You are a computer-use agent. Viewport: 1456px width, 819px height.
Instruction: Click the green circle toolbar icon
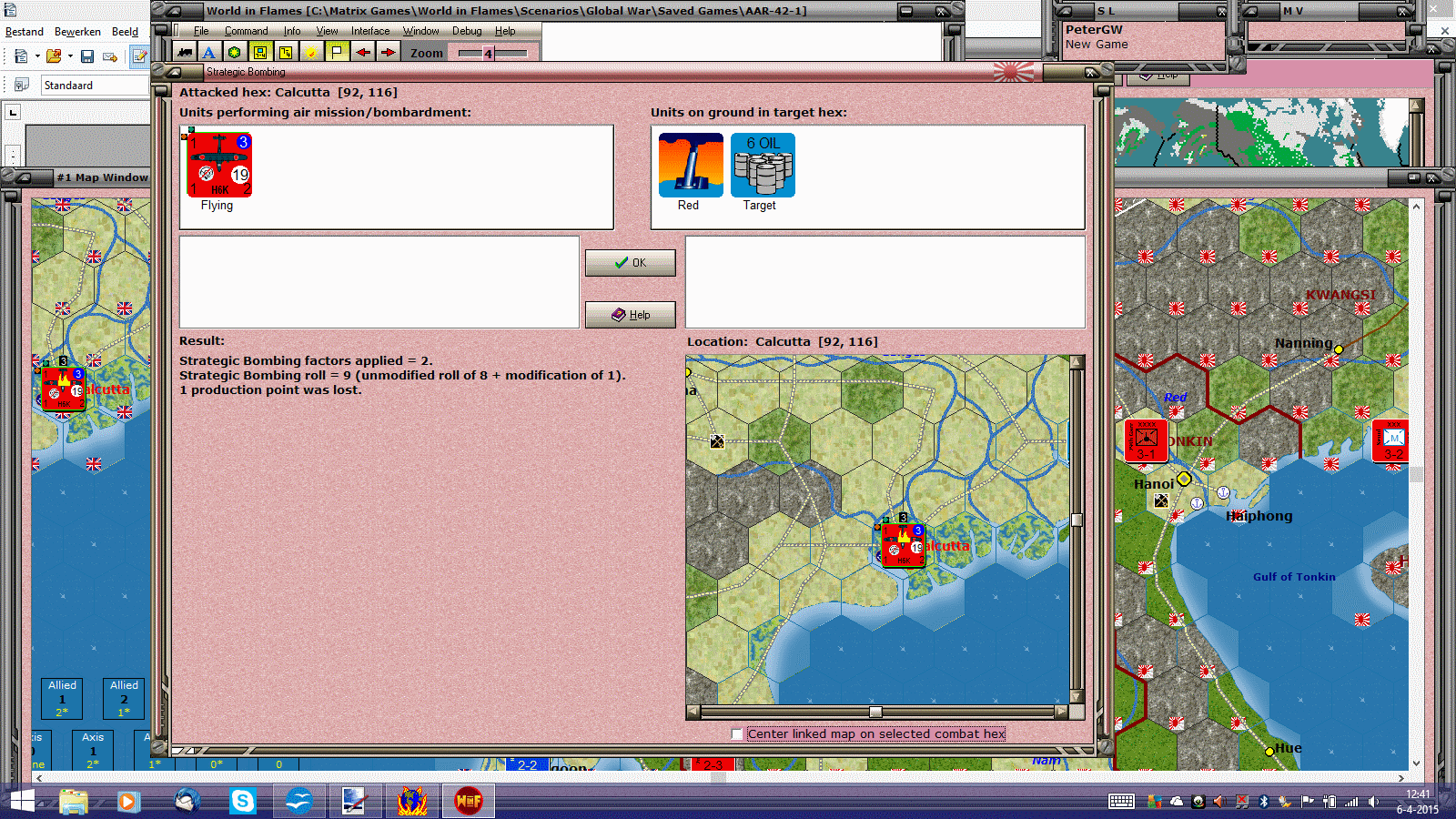234,52
